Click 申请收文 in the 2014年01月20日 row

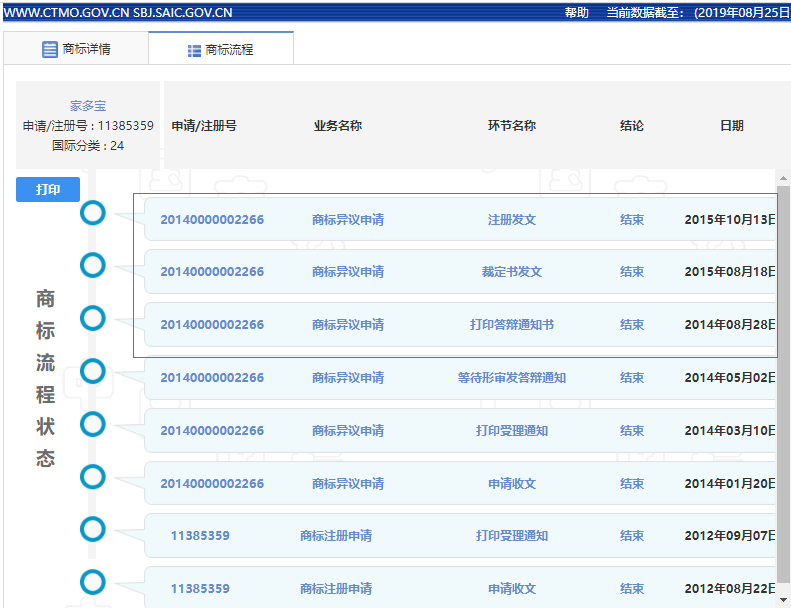click(x=512, y=483)
